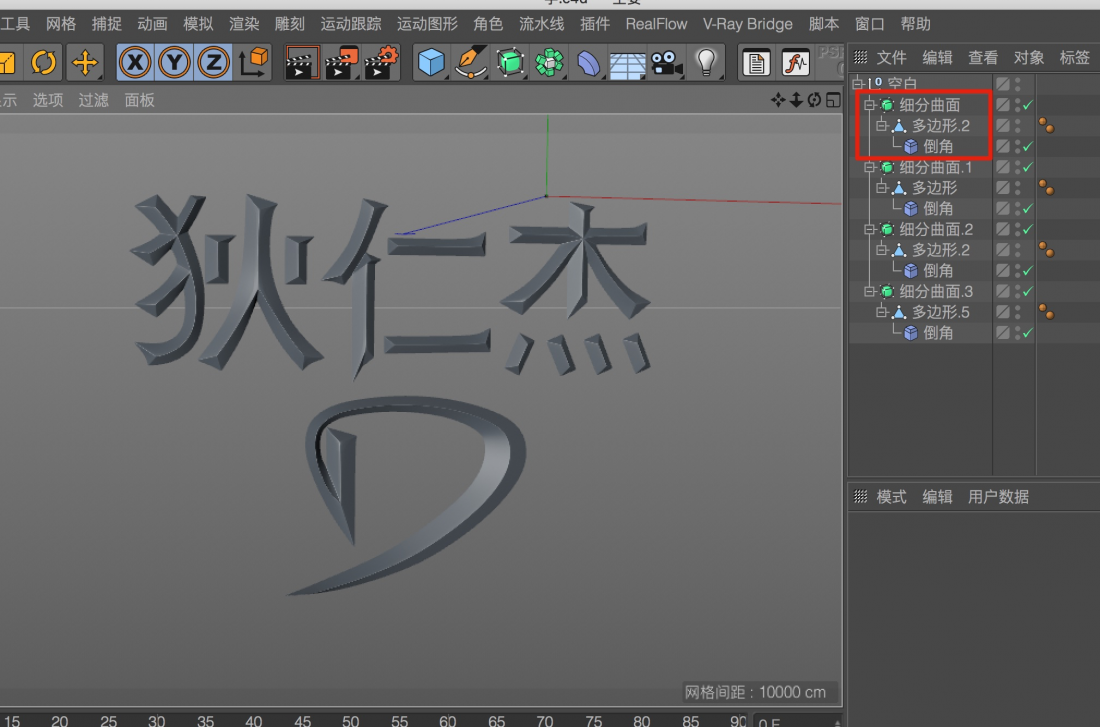Click 用户数据 in the attributes panel
Image resolution: width=1100 pixels, height=727 pixels.
(998, 497)
